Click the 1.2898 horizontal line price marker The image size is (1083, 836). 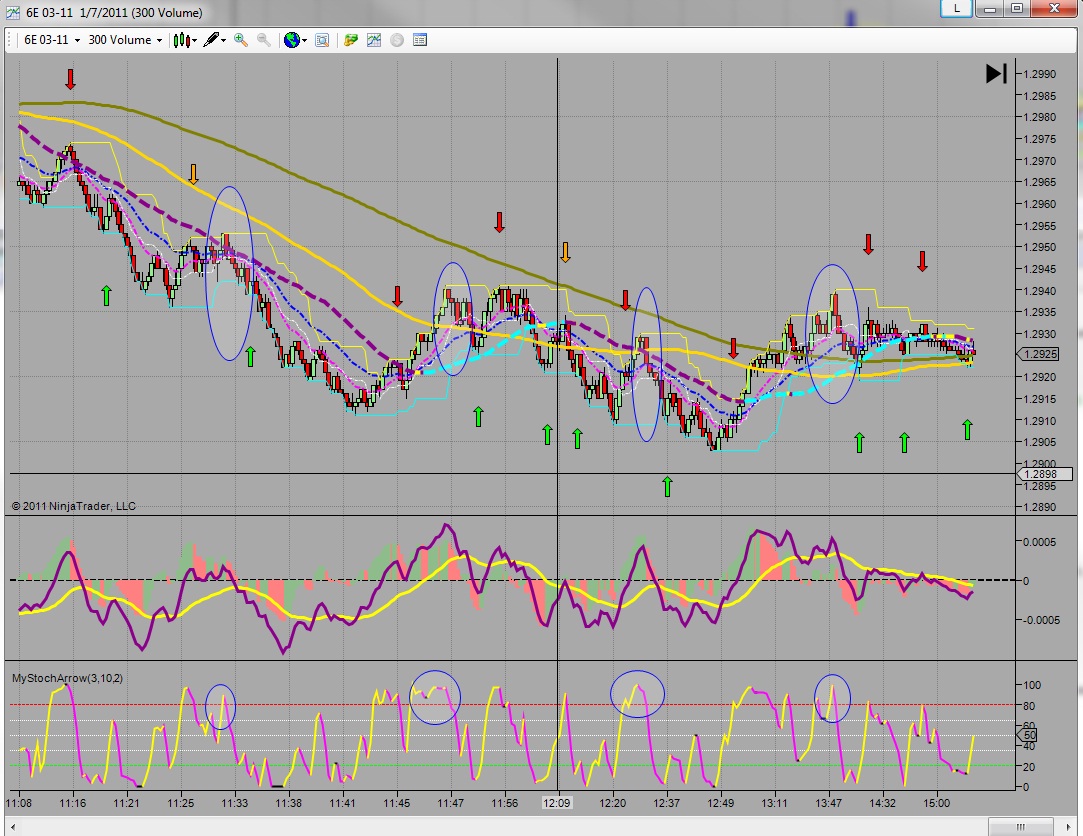coord(1045,474)
